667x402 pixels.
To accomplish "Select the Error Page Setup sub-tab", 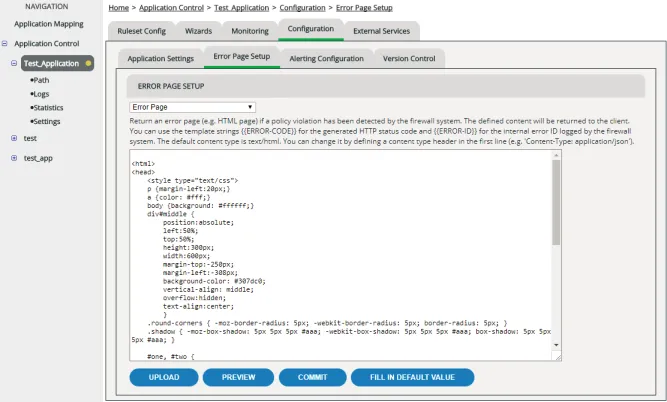I will [242, 57].
